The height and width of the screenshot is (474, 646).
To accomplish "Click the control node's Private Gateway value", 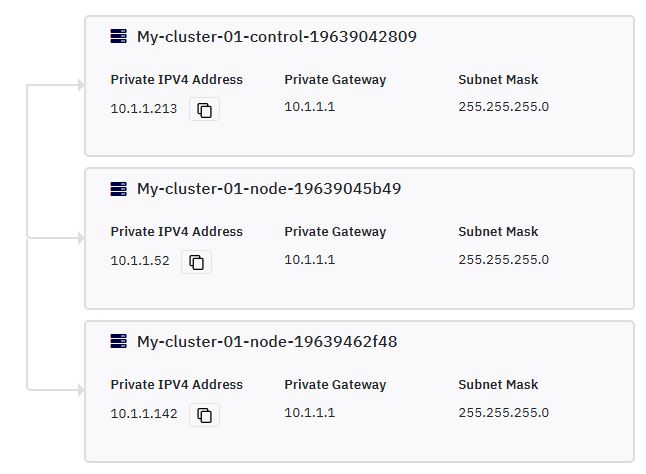I will pos(310,107).
